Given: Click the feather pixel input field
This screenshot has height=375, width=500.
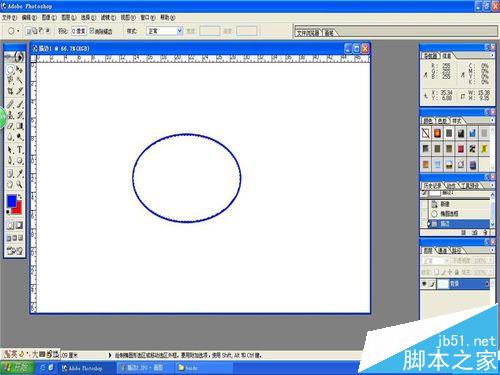Looking at the screenshot, I should point(79,31).
